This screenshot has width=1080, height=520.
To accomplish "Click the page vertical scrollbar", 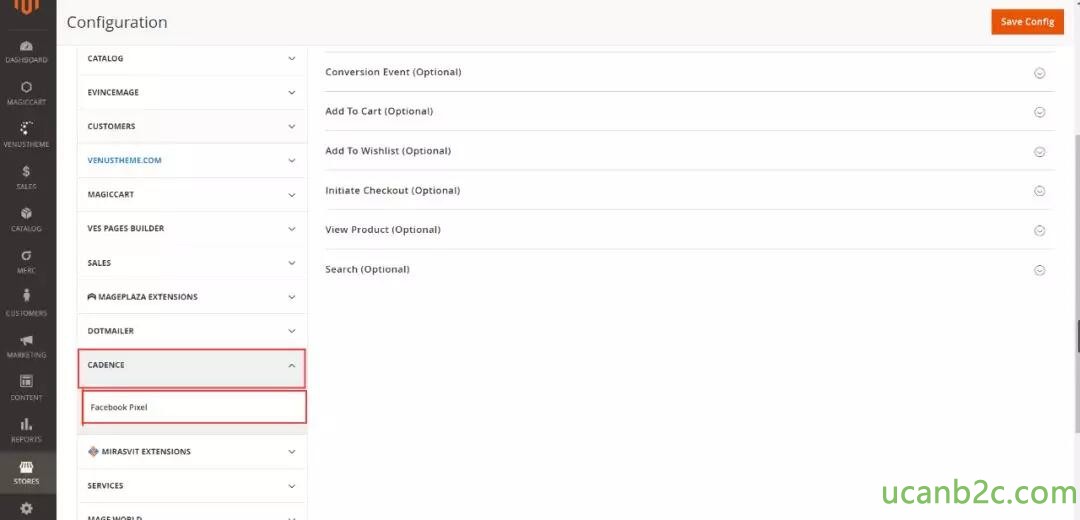I will tap(1076, 285).
